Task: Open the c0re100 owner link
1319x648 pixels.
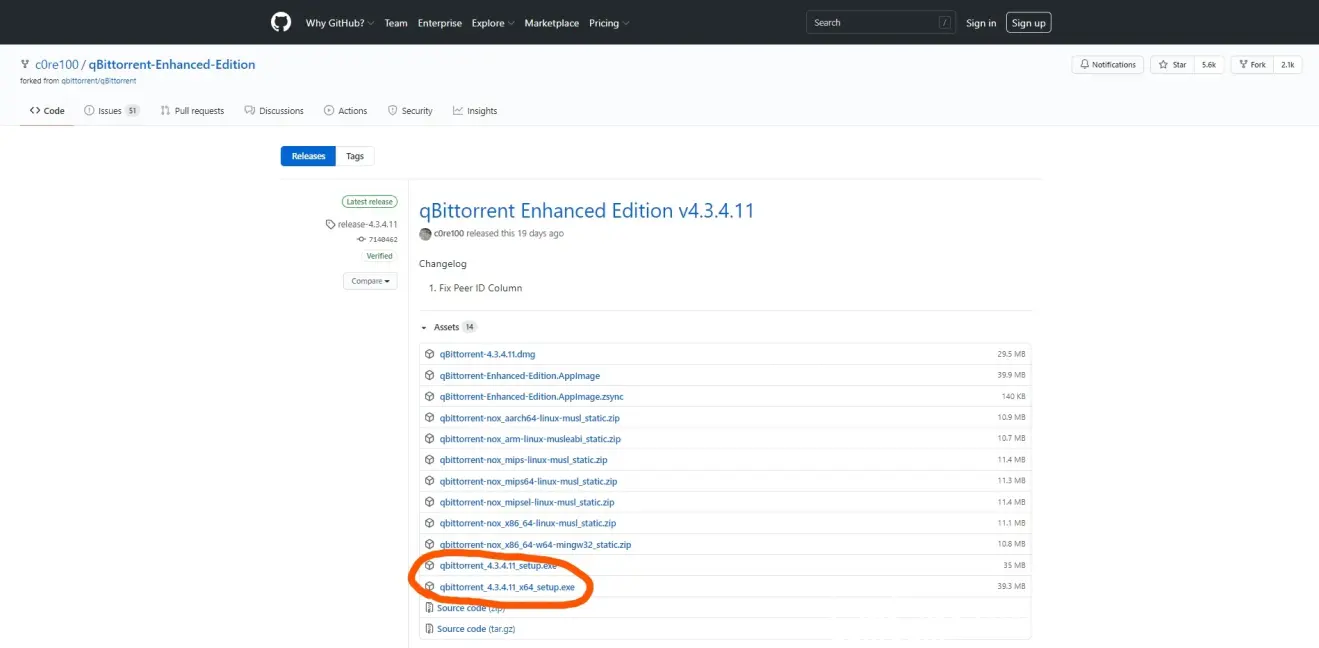Action: tap(56, 64)
